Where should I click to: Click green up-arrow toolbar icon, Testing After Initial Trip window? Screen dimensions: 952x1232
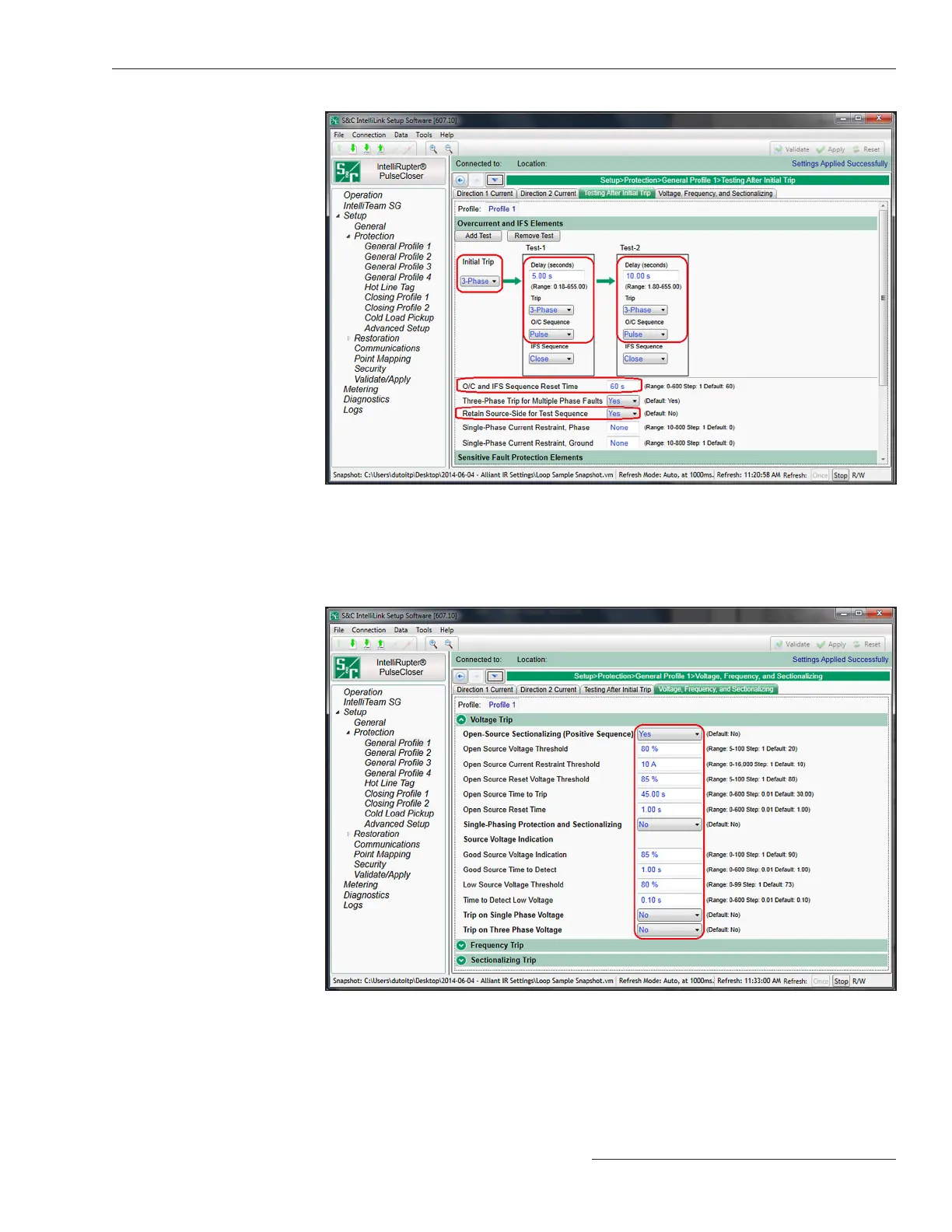(380, 149)
